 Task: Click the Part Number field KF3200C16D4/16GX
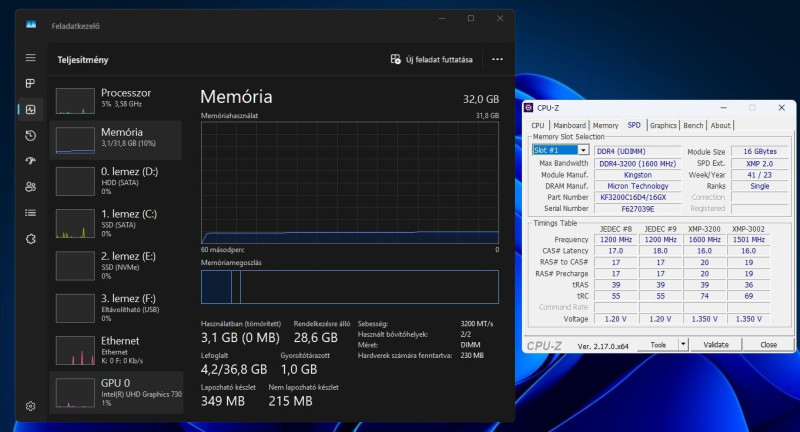tap(637, 197)
